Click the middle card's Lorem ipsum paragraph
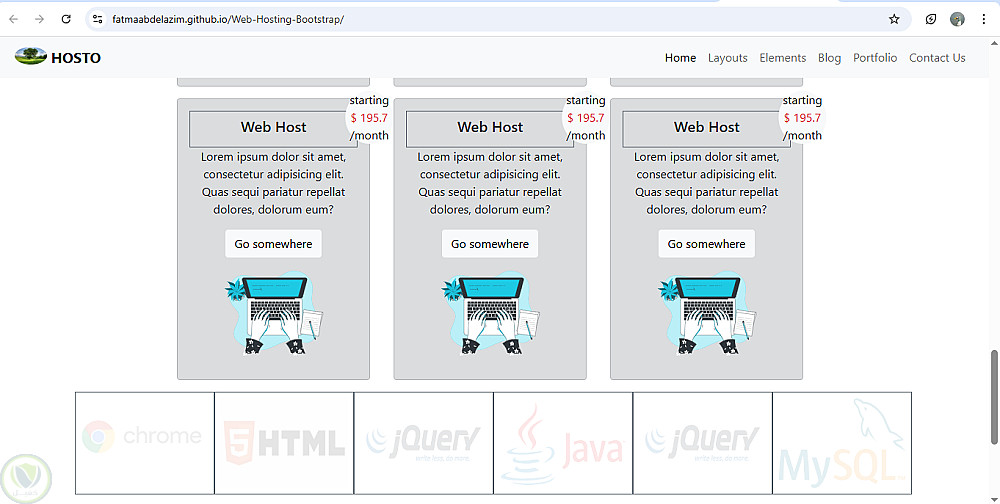 pyautogui.click(x=490, y=183)
